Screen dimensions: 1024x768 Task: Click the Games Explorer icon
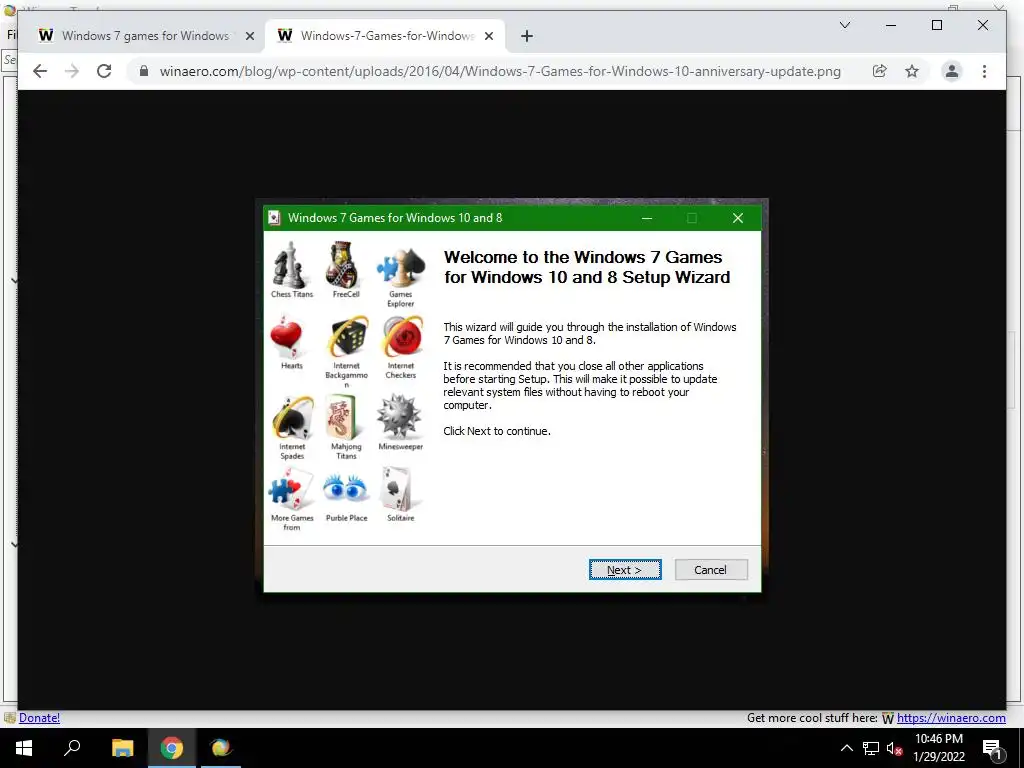click(x=400, y=266)
